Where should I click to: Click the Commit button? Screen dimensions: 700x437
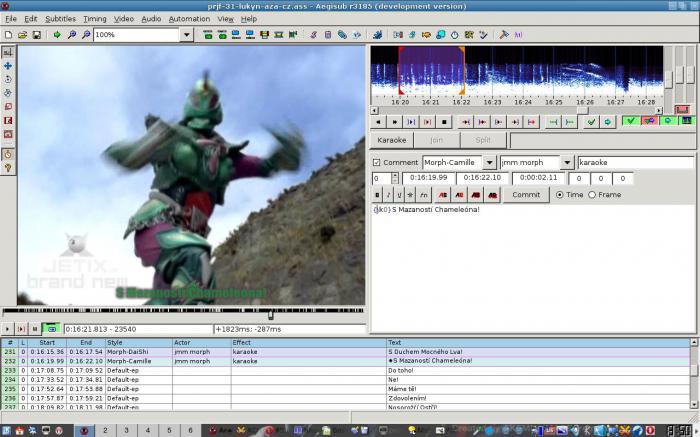[x=526, y=195]
